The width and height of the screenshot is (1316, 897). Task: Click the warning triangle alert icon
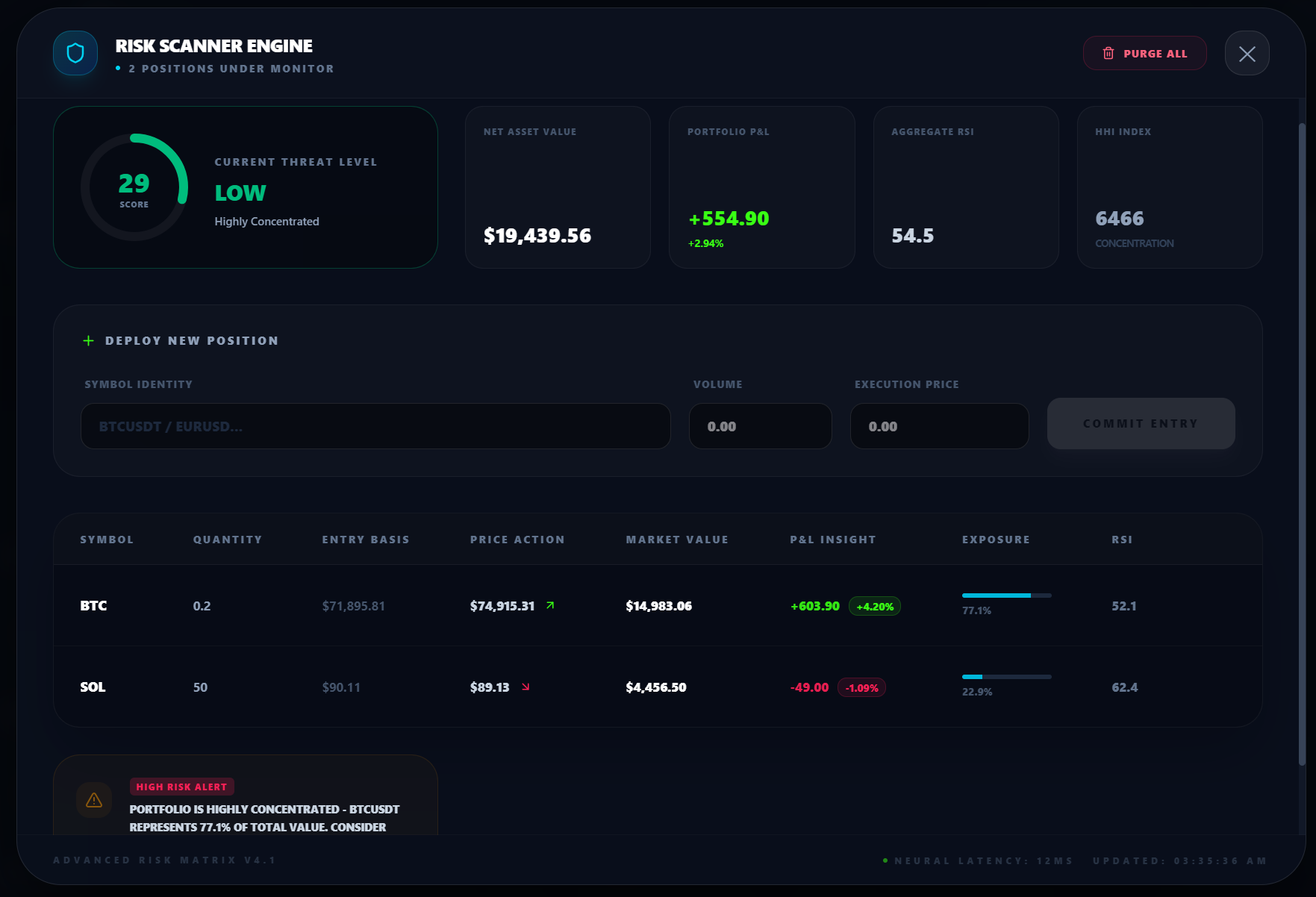click(x=94, y=800)
